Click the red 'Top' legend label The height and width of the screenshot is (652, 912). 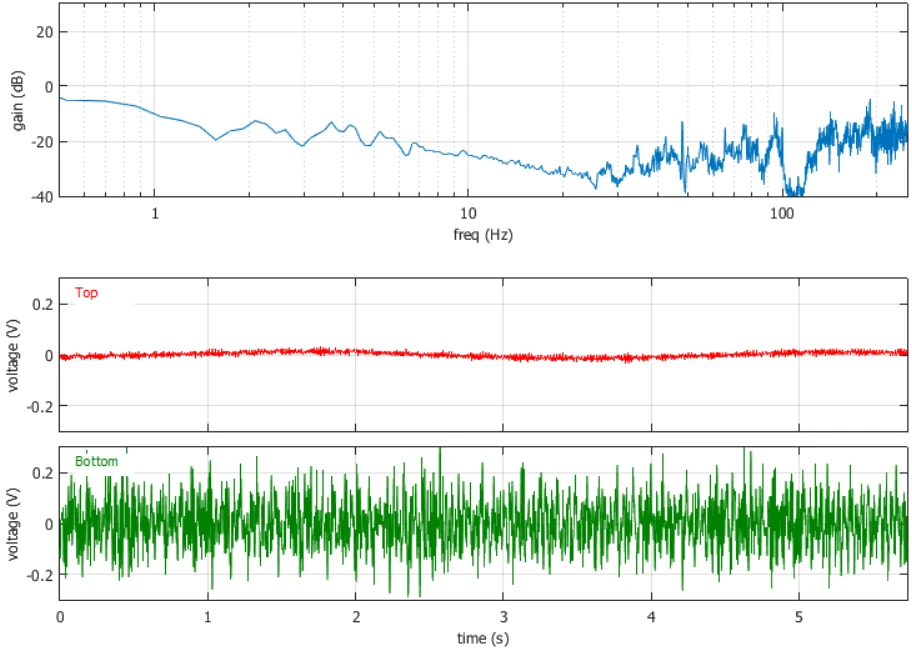(86, 293)
